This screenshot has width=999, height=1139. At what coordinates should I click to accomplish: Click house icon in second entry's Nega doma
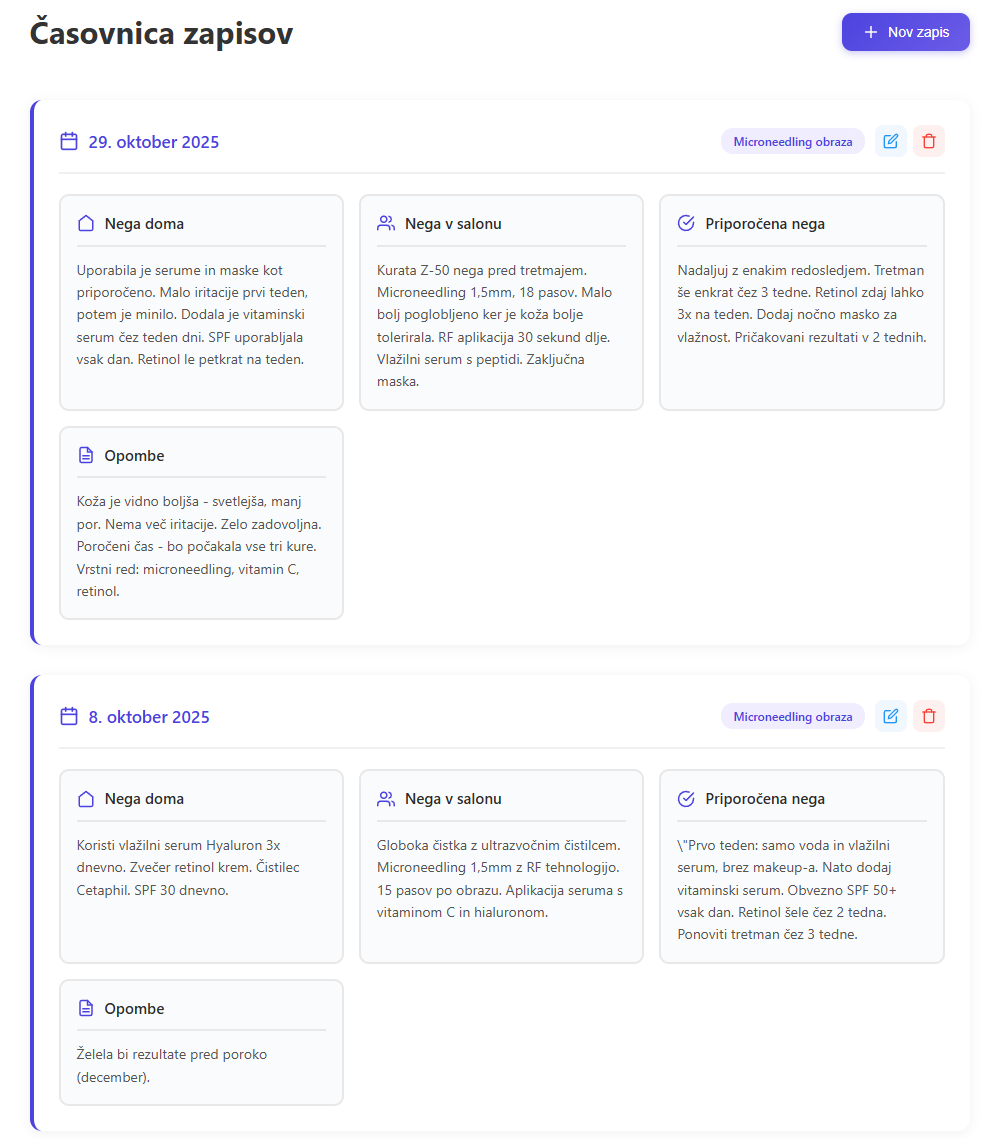[86, 798]
